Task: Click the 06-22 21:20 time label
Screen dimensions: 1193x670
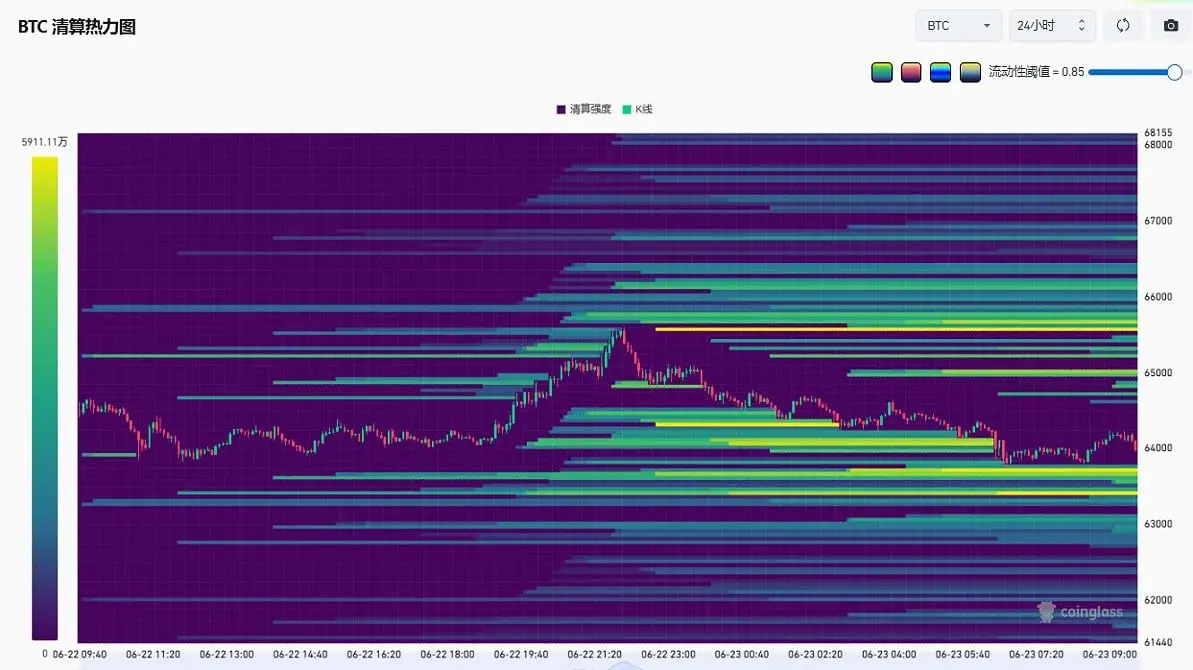Action: [594, 655]
